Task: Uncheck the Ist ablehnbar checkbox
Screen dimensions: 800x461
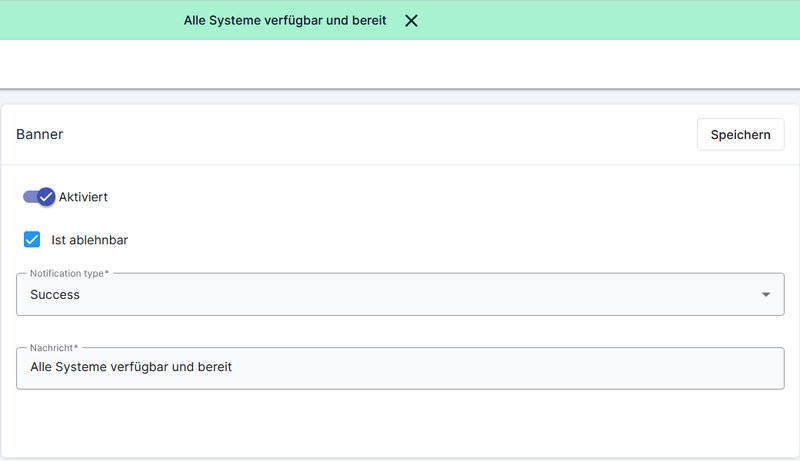Action: [x=32, y=240]
